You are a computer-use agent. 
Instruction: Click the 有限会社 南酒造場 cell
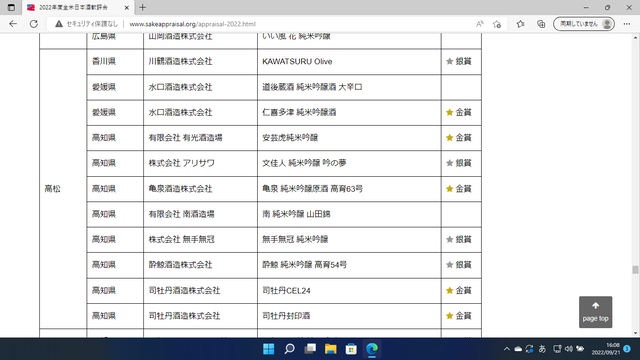pos(200,214)
